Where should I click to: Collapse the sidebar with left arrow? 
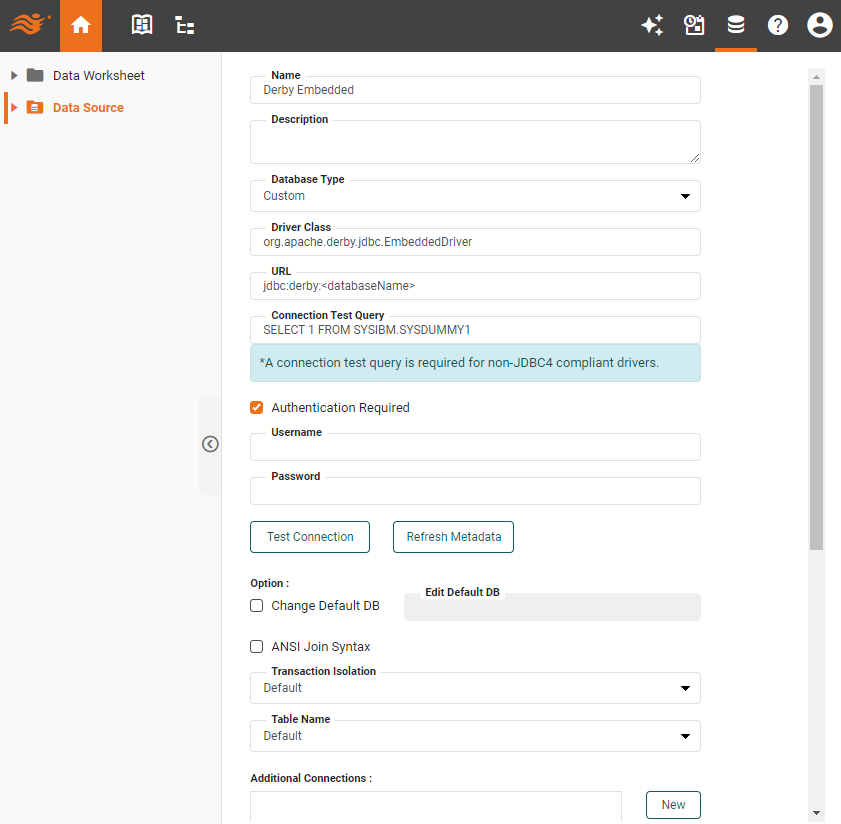pyautogui.click(x=210, y=444)
